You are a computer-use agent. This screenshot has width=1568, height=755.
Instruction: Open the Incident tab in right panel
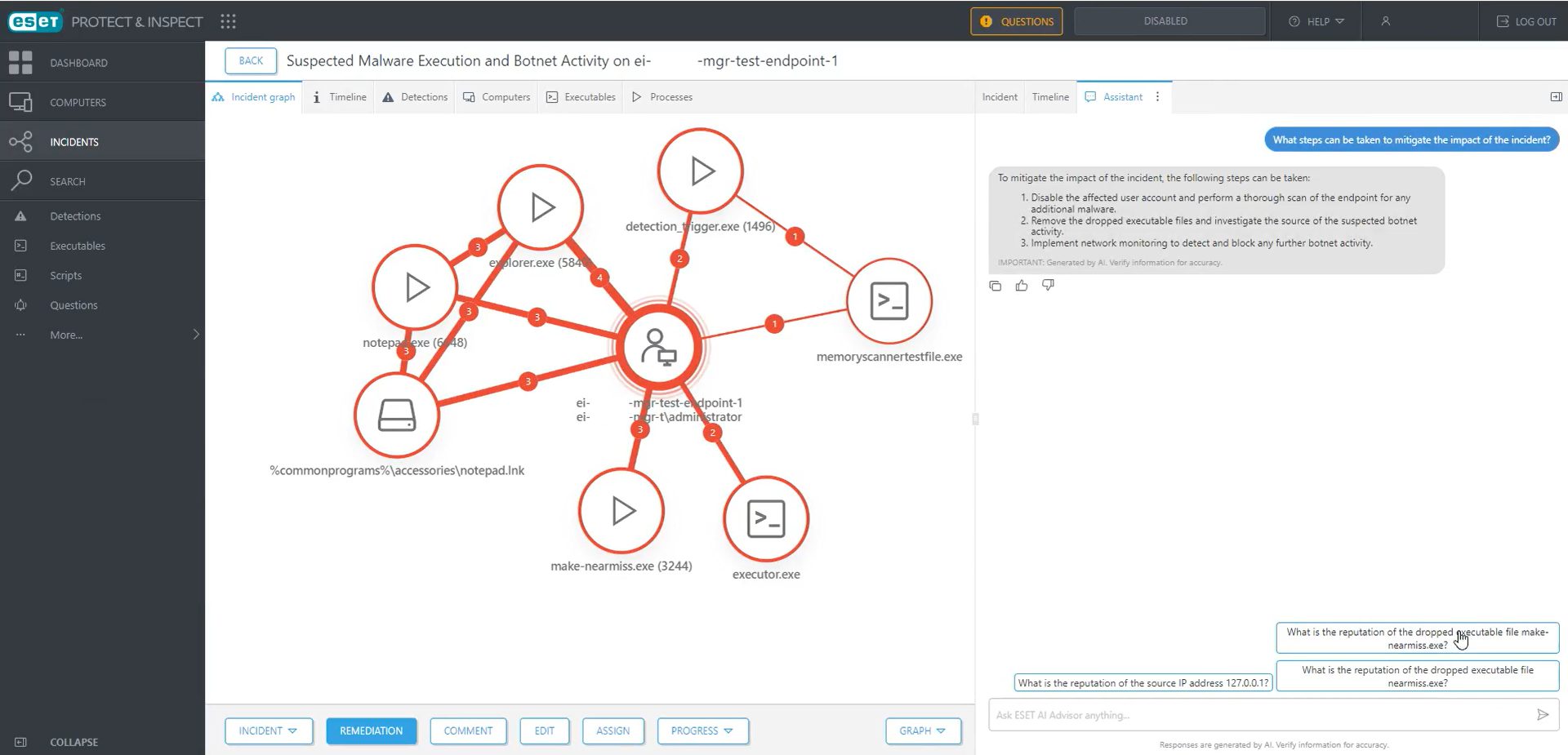pos(1000,96)
